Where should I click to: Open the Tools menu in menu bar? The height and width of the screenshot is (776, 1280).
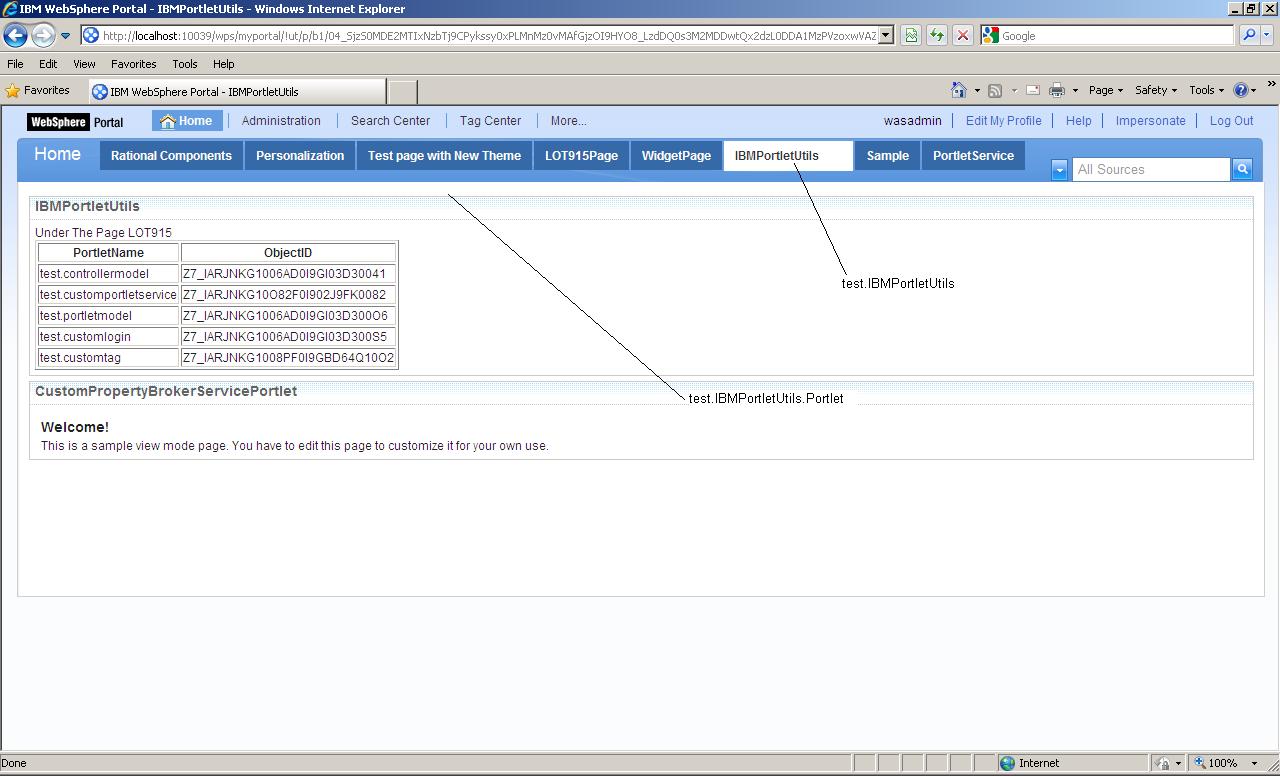coord(185,64)
